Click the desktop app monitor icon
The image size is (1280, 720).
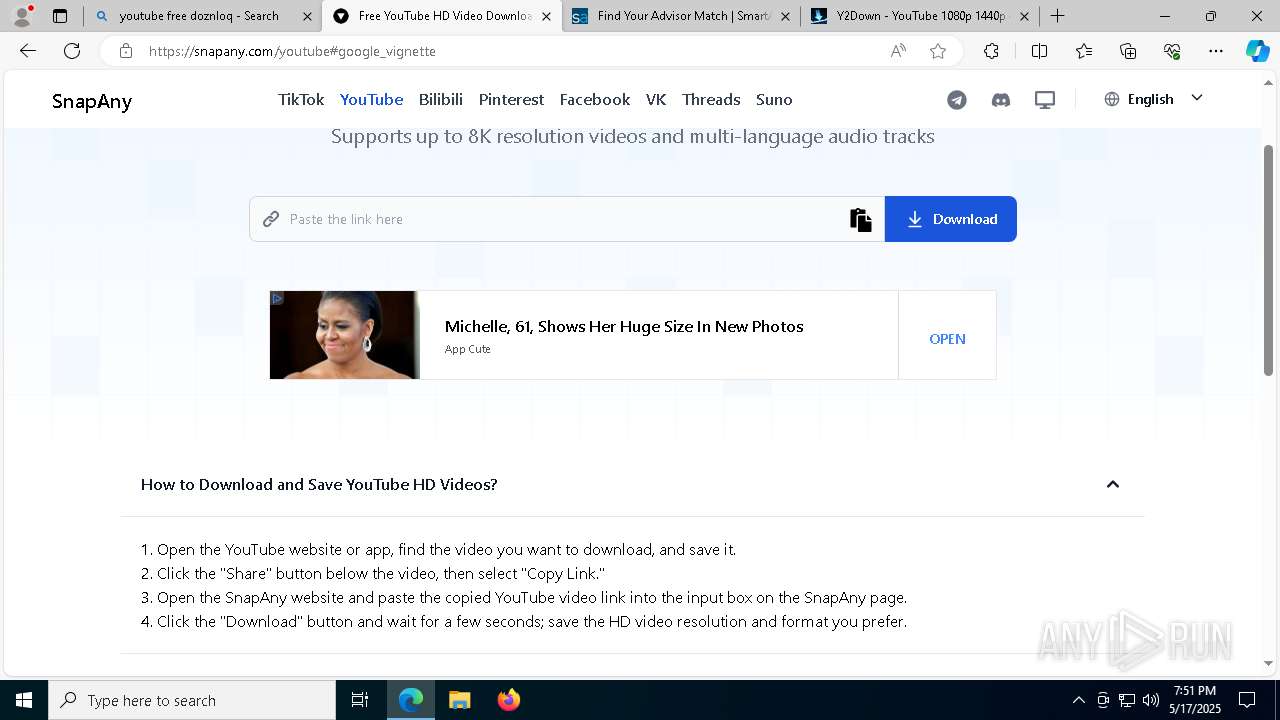coord(1045,100)
